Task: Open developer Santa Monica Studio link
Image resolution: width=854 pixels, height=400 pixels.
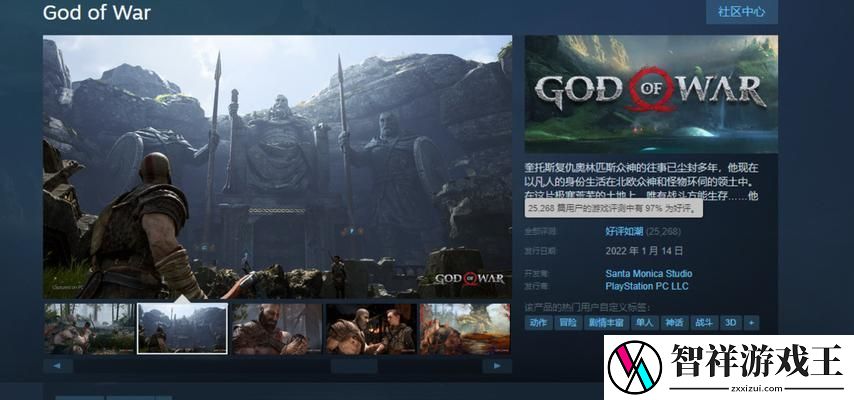Action: click(649, 274)
